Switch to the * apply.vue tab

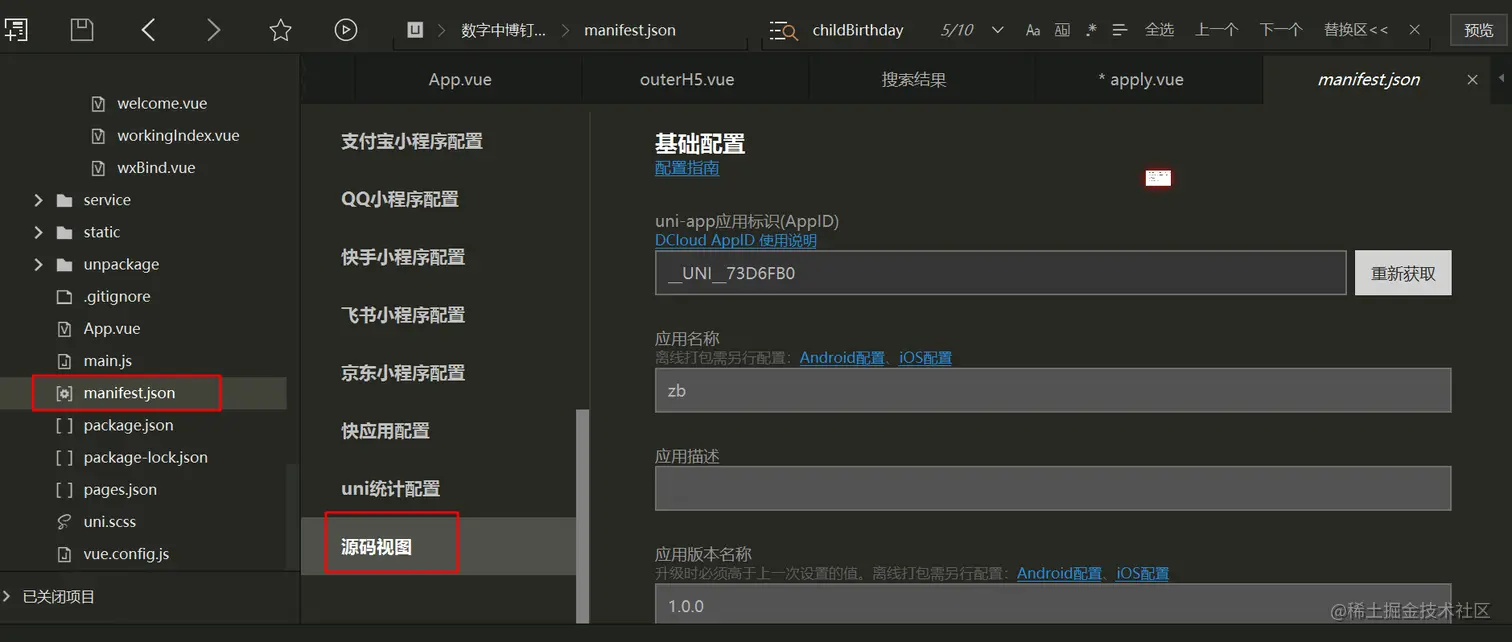(1140, 80)
